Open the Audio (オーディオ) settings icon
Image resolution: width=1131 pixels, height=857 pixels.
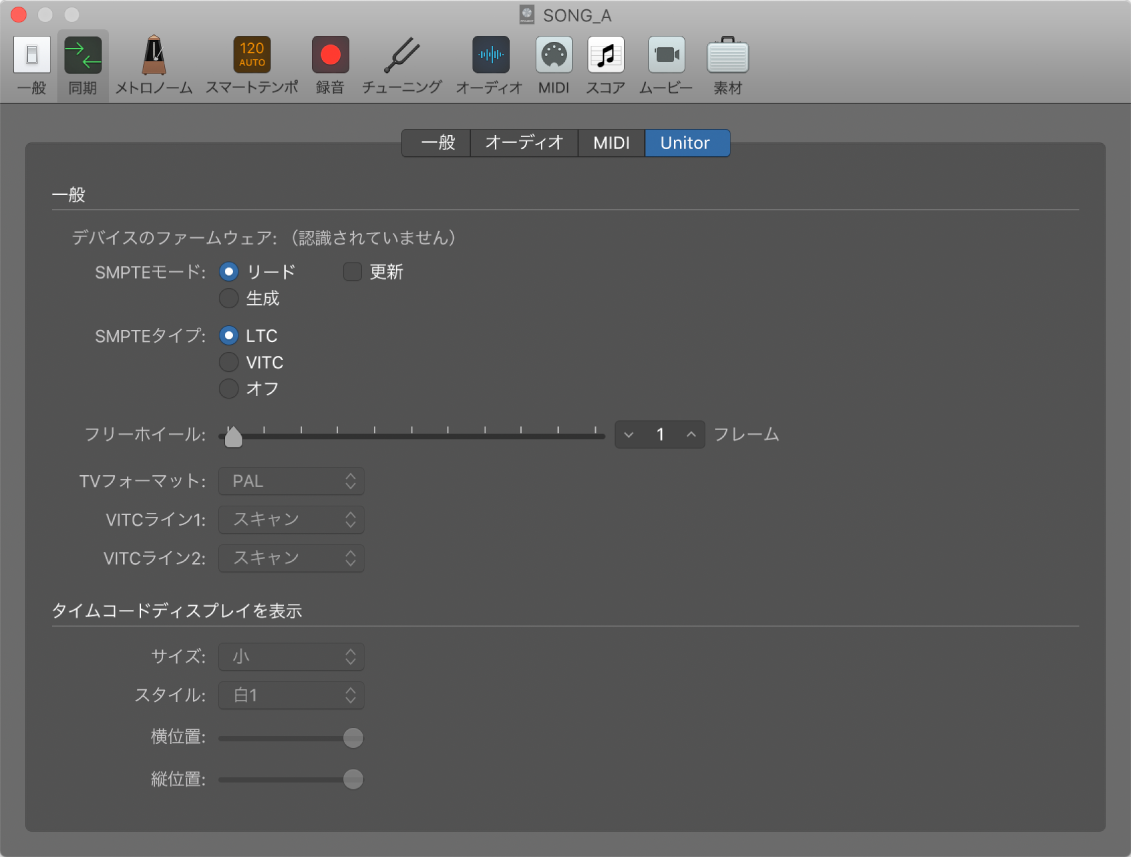pos(489,57)
